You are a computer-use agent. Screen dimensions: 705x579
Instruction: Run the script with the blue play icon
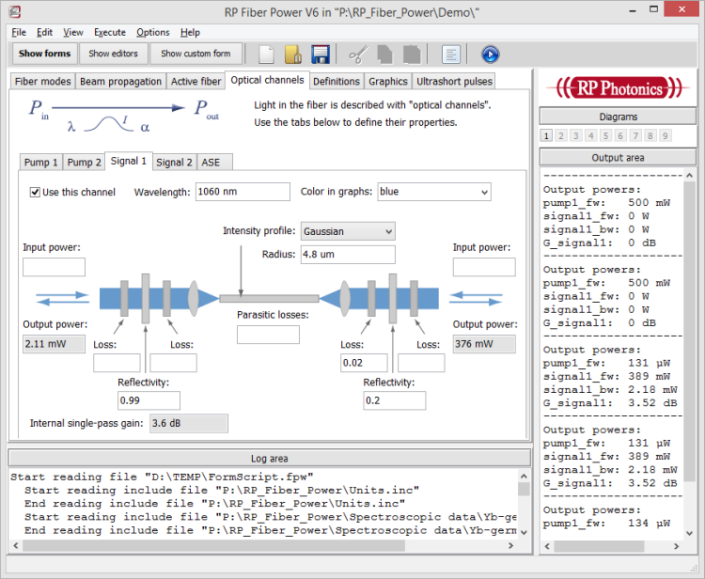(490, 54)
